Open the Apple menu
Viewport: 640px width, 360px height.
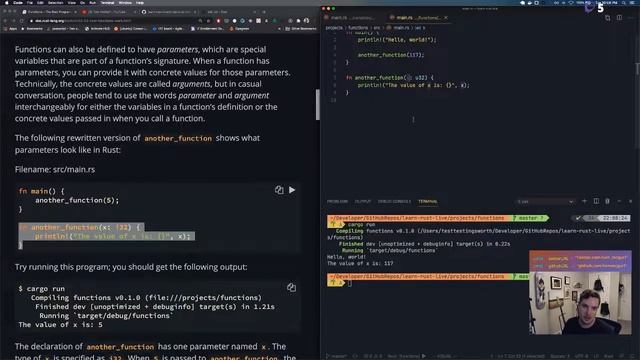pos(6,3)
